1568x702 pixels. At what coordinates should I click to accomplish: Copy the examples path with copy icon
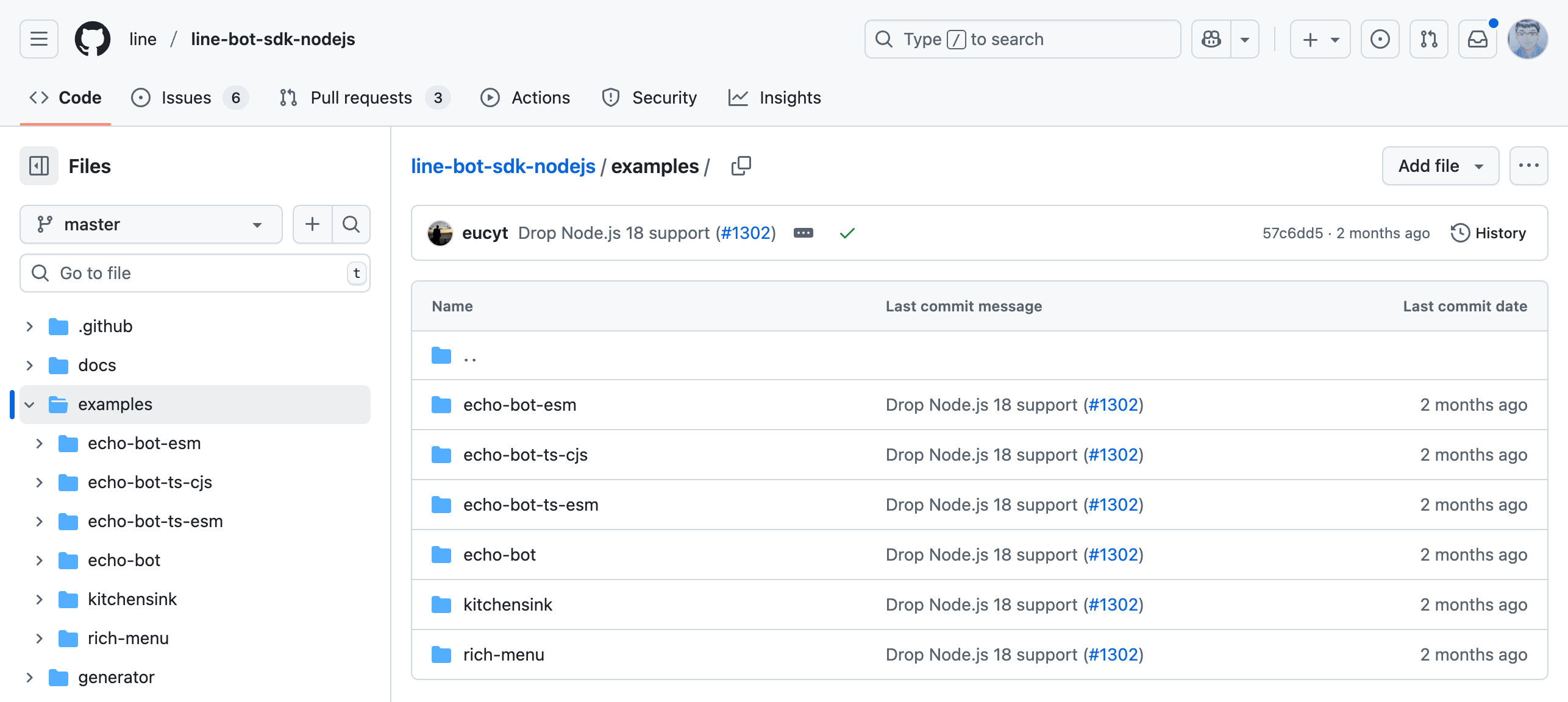(741, 166)
